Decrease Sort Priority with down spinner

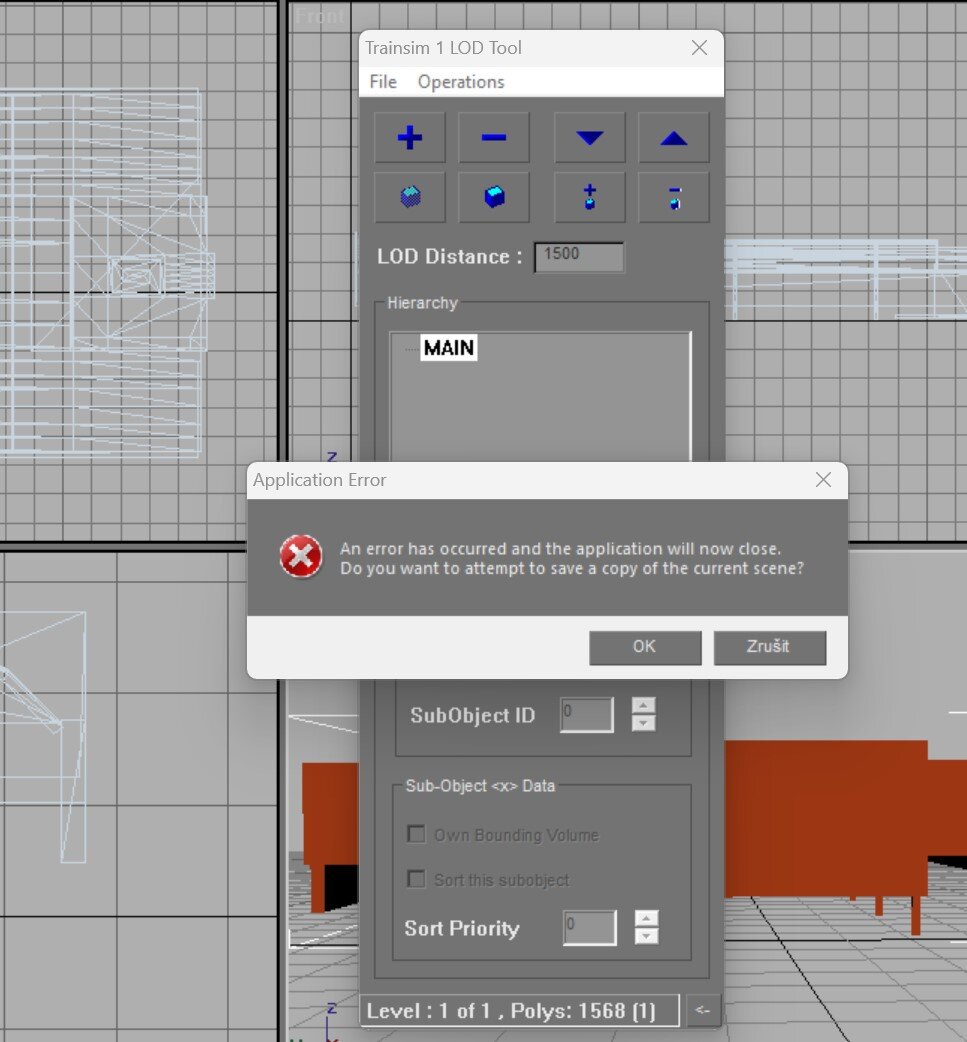(647, 936)
